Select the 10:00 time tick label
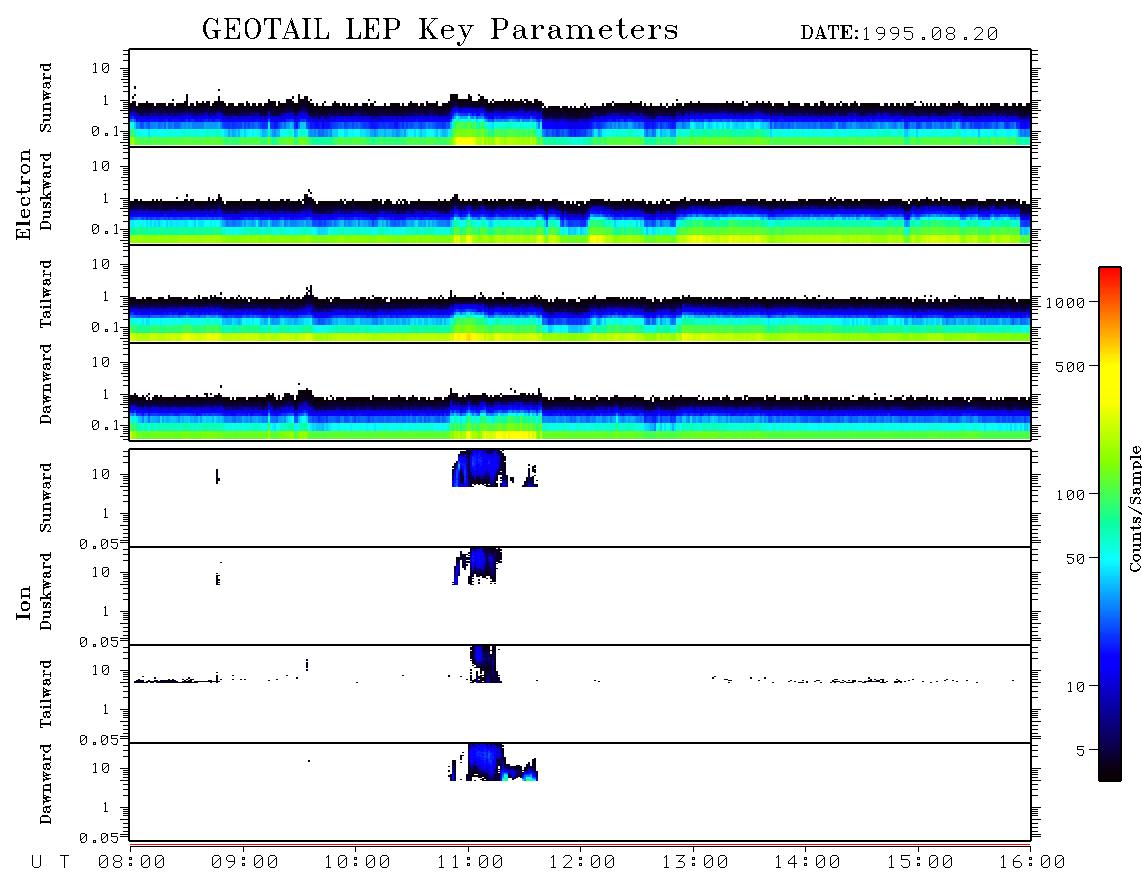Image resolution: width=1142 pixels, height=880 pixels. click(357, 863)
